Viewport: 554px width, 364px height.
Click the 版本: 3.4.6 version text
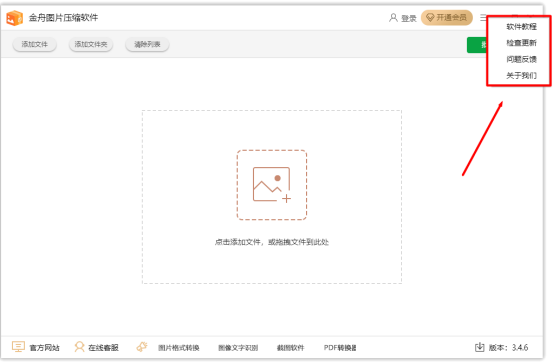pyautogui.click(x=508, y=348)
